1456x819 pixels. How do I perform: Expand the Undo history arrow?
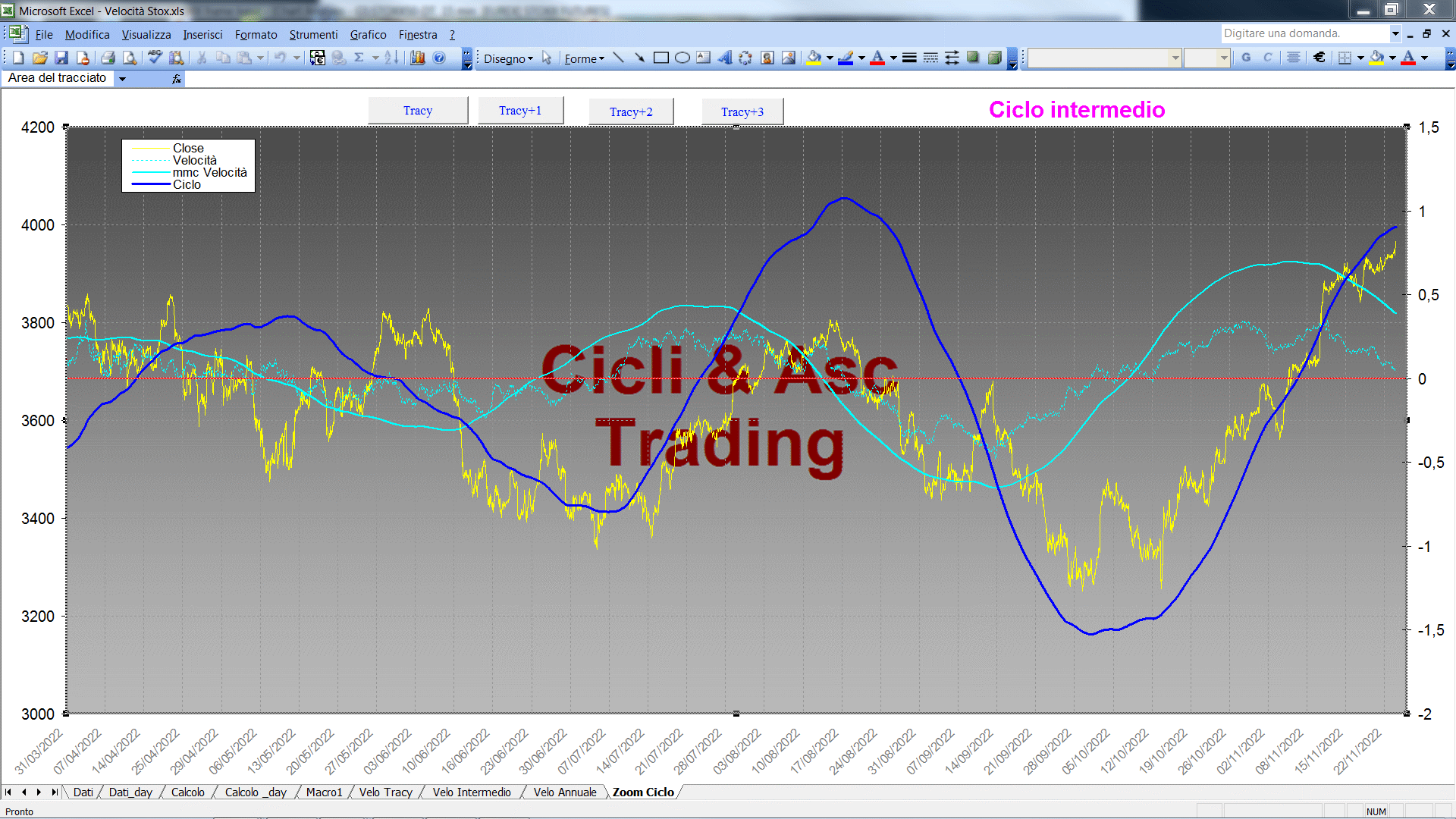click(x=297, y=58)
